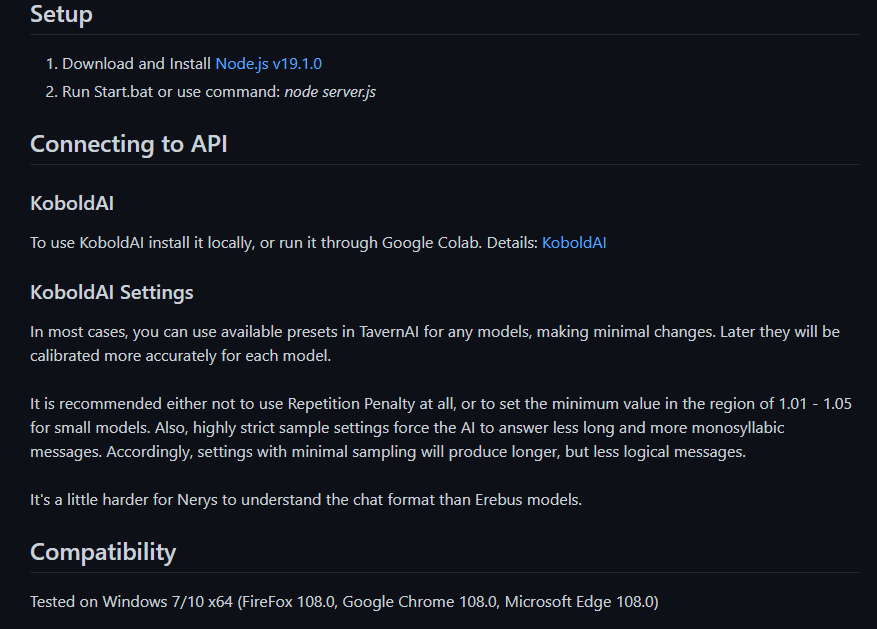Screen dimensions: 877x629
Task: Click the paragraph starting 'In most cases'
Action: [435, 343]
